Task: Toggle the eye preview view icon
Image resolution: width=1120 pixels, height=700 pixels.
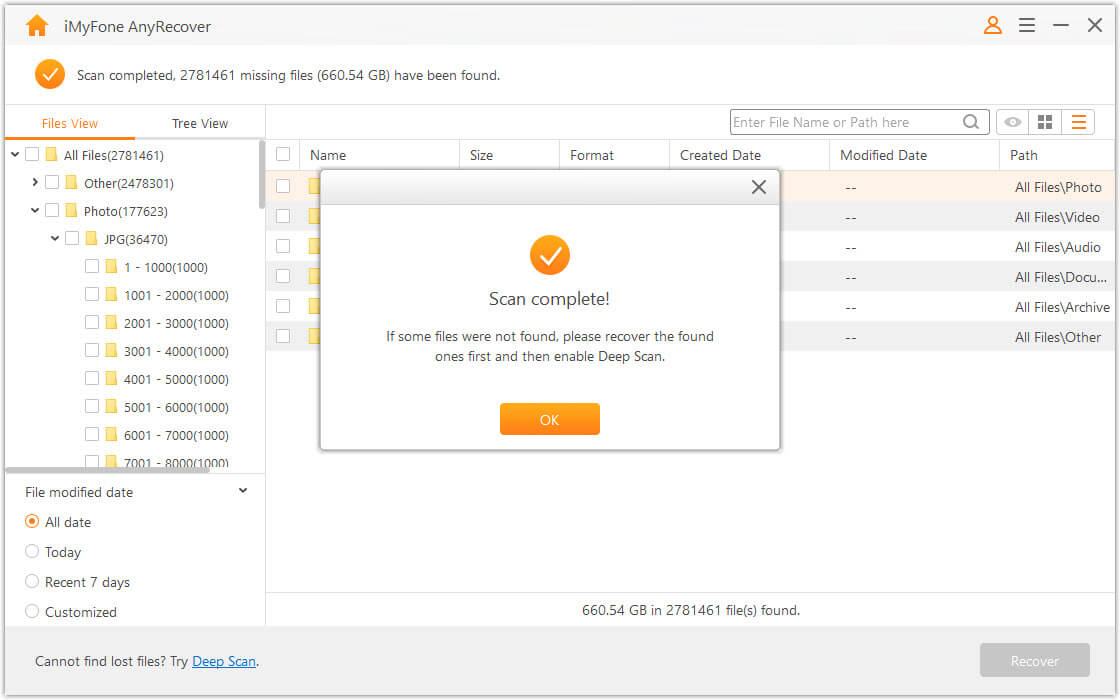Action: [x=1013, y=122]
